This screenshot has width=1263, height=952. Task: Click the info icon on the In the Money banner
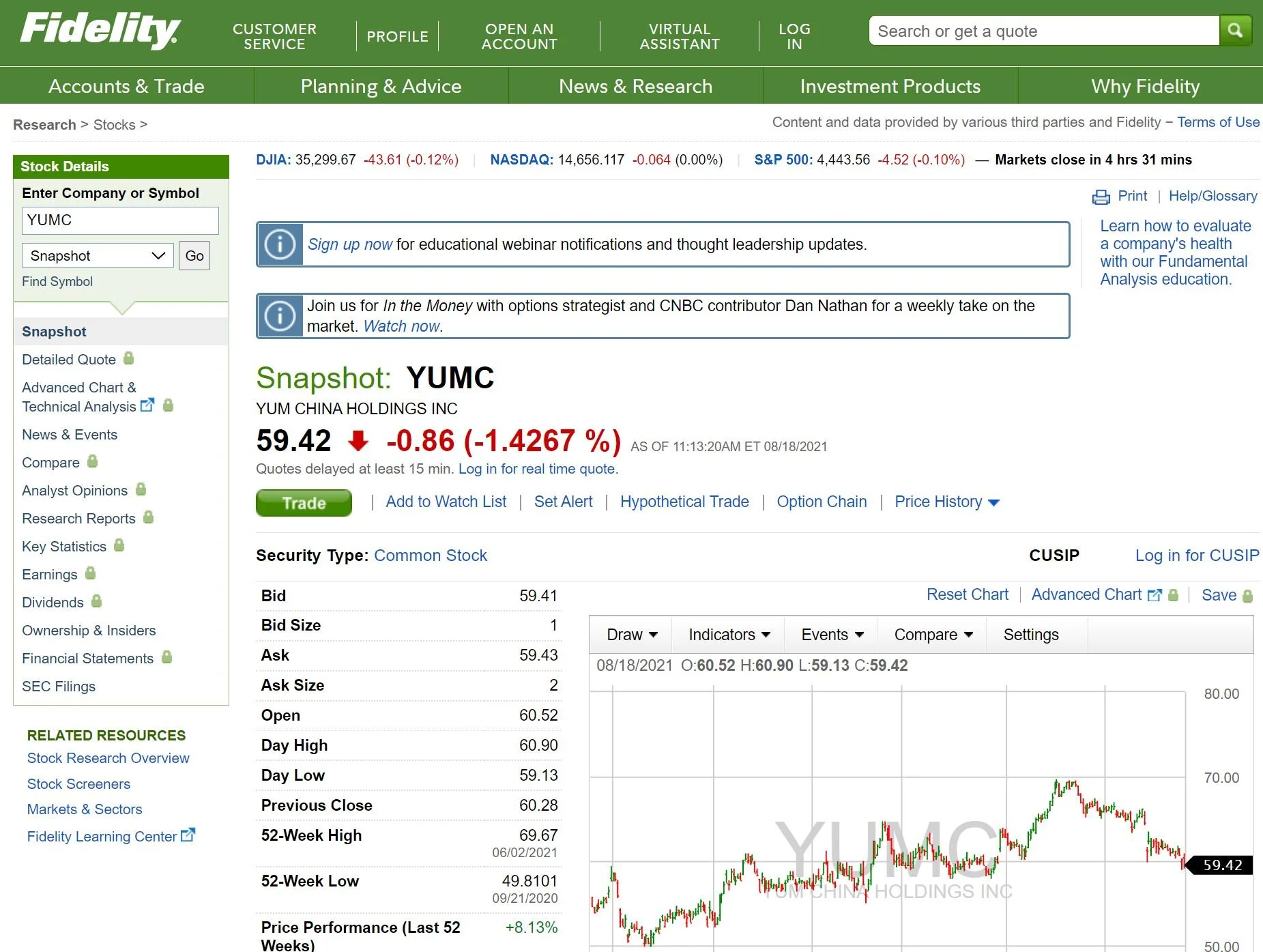tap(280, 316)
